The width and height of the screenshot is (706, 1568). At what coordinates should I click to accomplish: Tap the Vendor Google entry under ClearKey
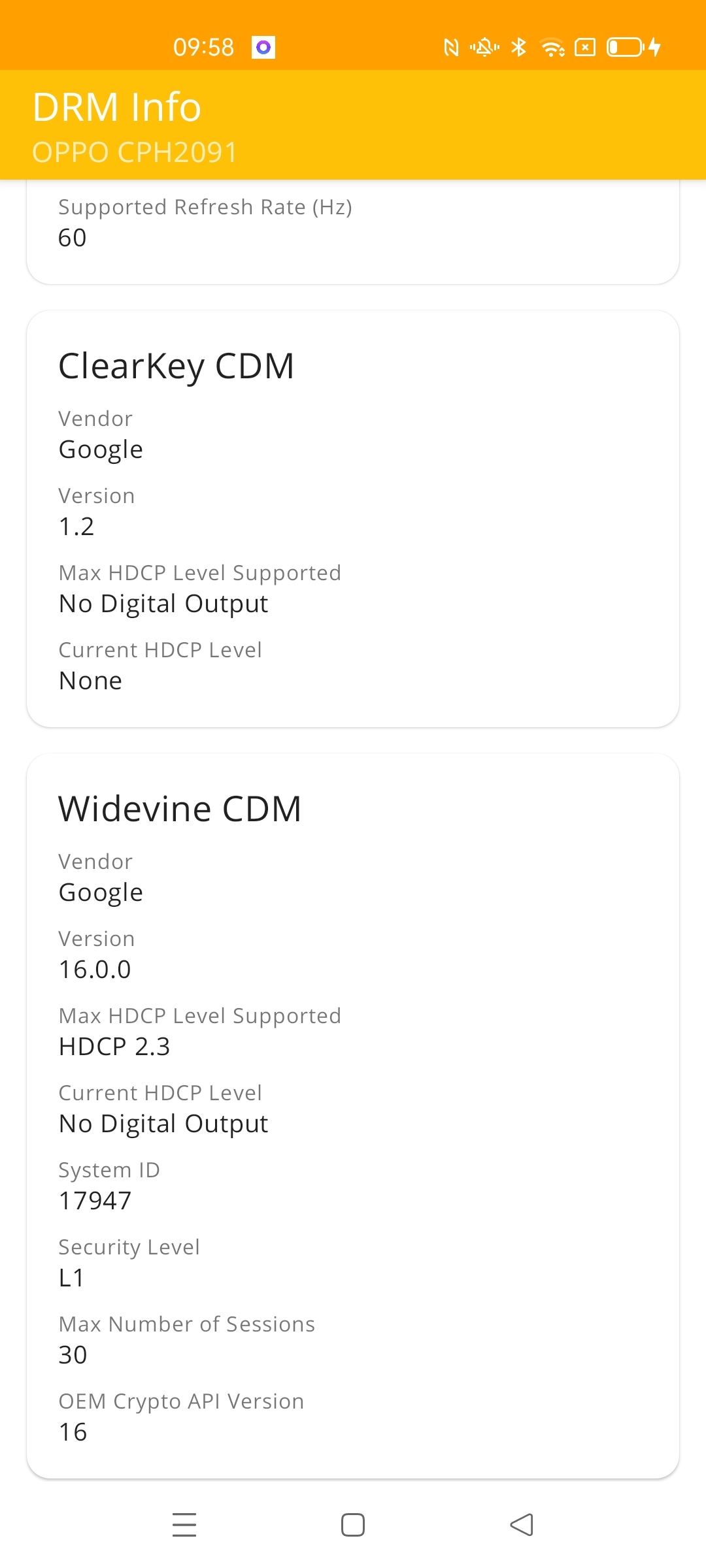tap(100, 449)
